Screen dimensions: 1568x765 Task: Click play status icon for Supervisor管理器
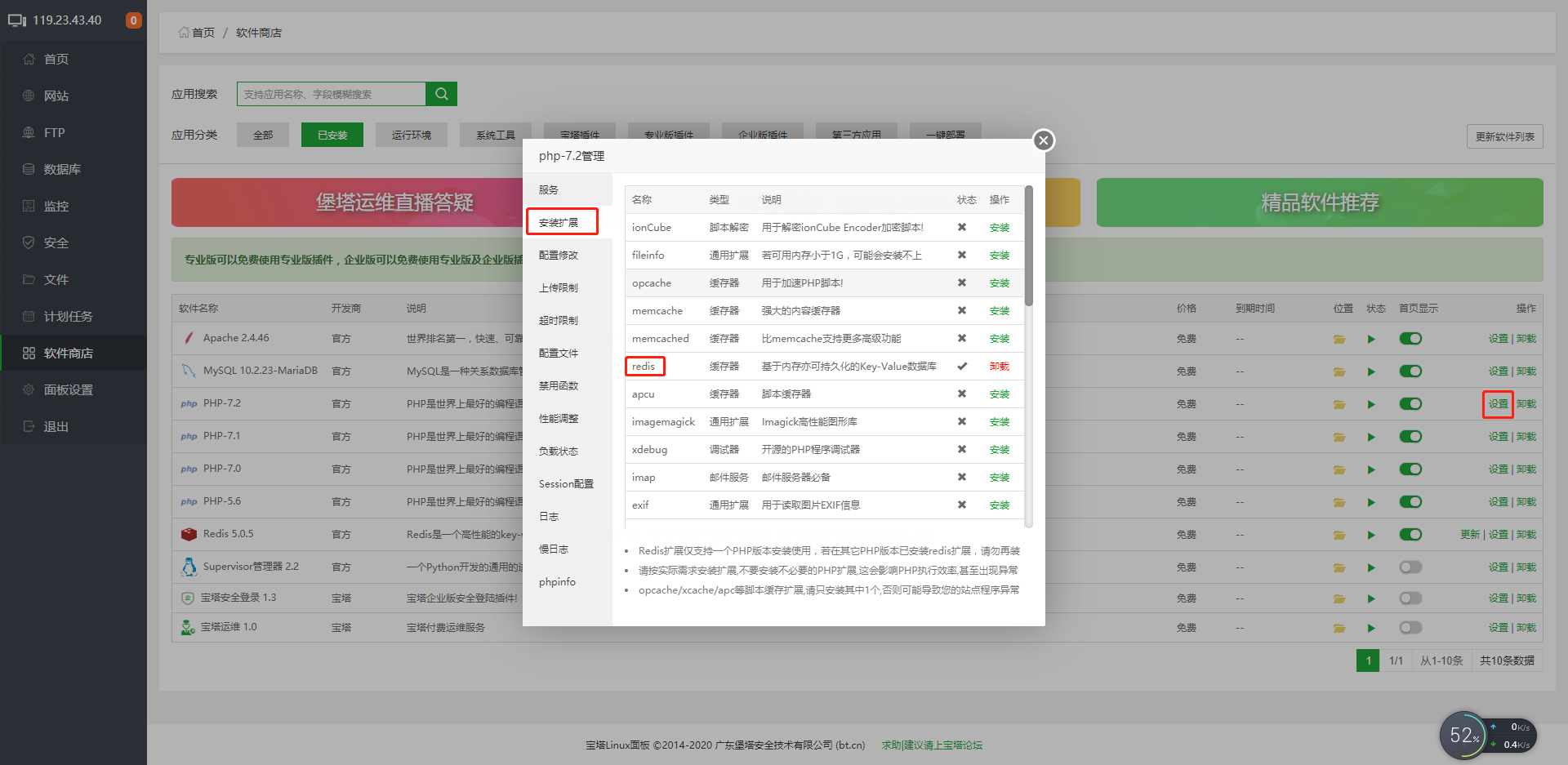pyautogui.click(x=1371, y=567)
